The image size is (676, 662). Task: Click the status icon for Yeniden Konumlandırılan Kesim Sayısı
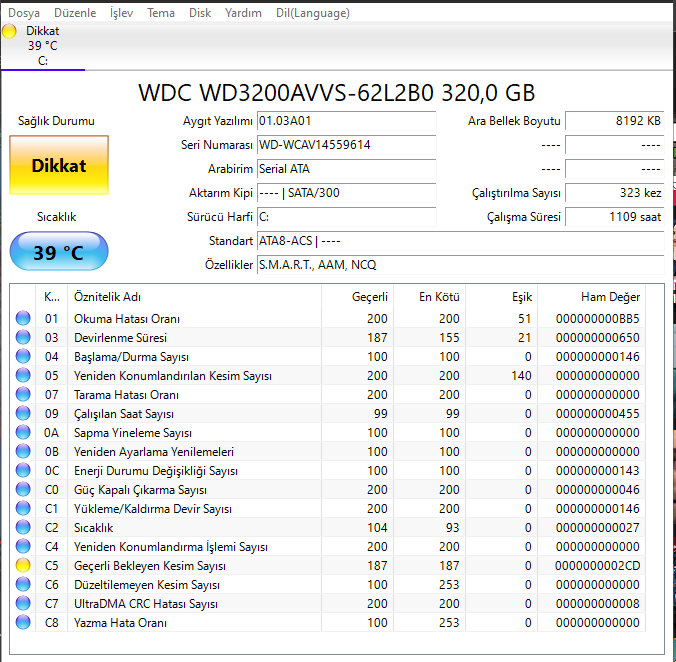pos(23,375)
